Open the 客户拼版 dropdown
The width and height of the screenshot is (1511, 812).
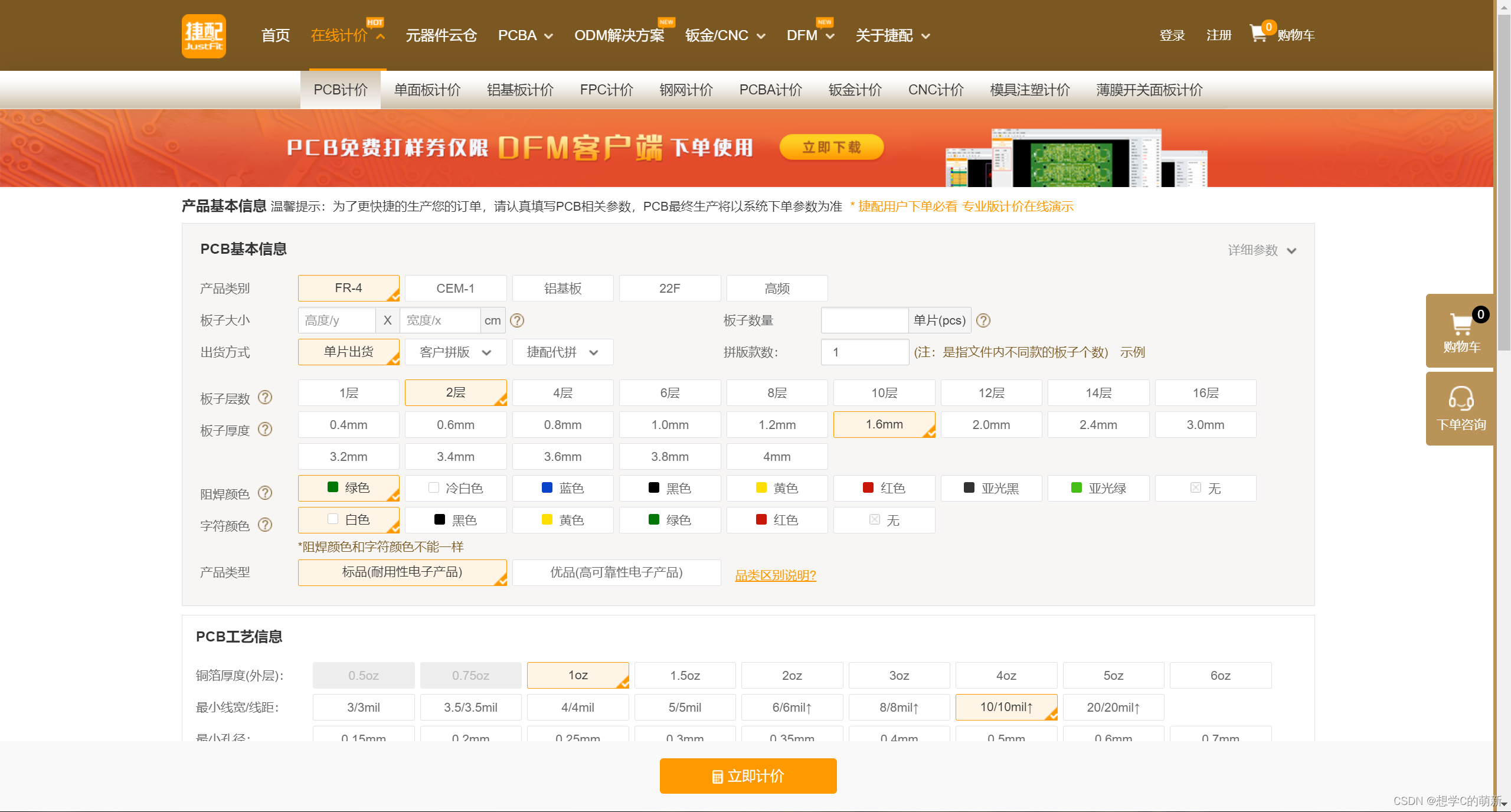455,352
